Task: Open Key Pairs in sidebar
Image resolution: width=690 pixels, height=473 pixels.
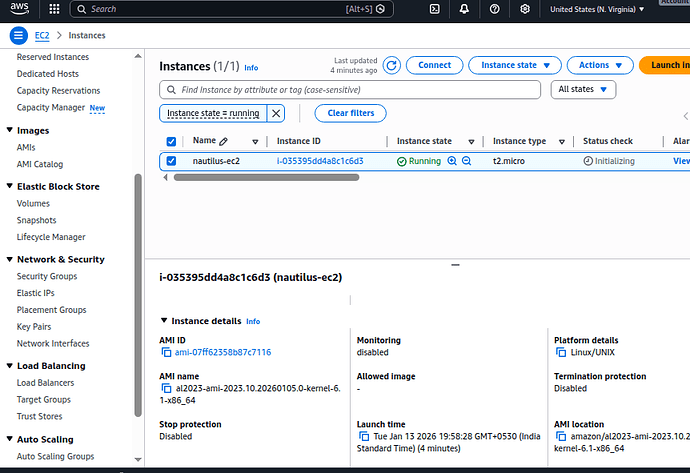Action: pos(34,326)
